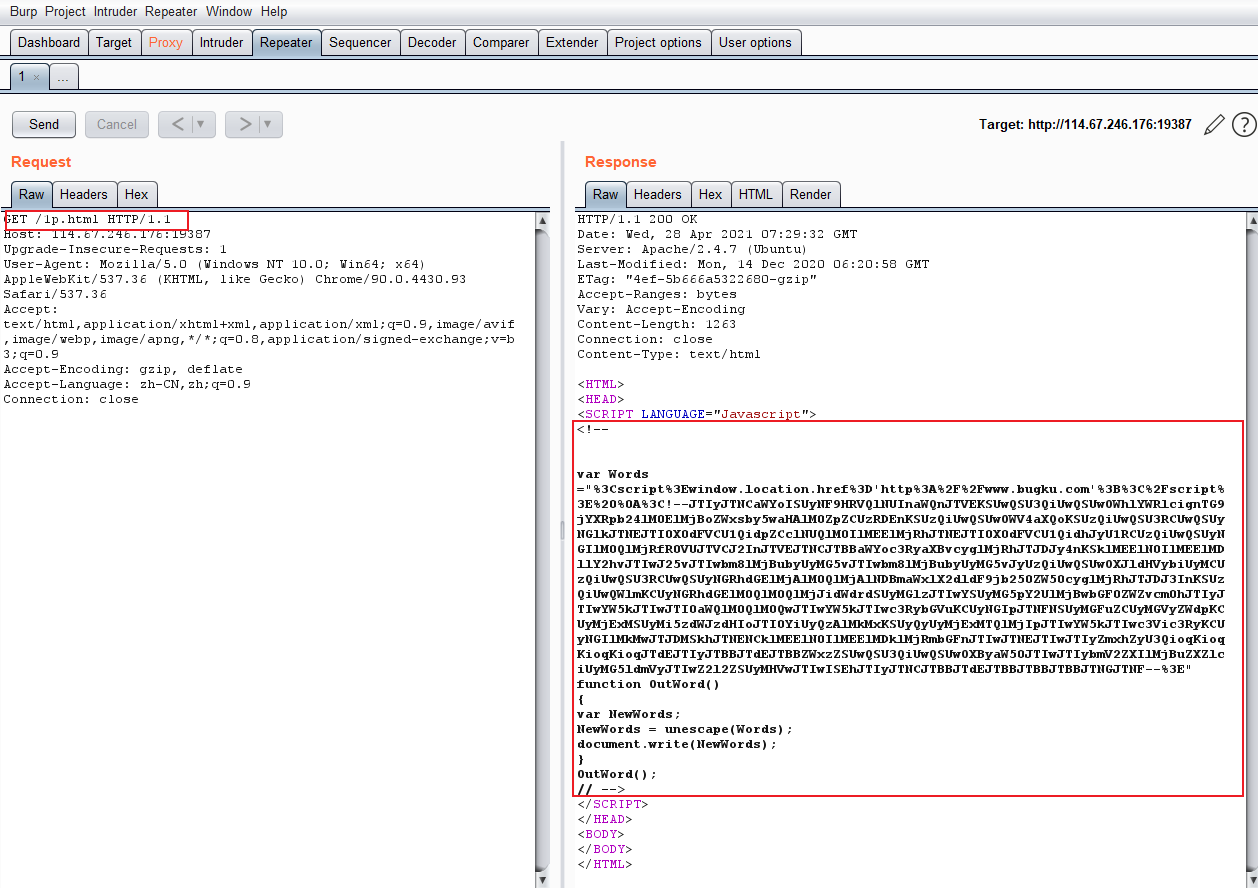Select the Request Hex tab

click(x=137, y=194)
